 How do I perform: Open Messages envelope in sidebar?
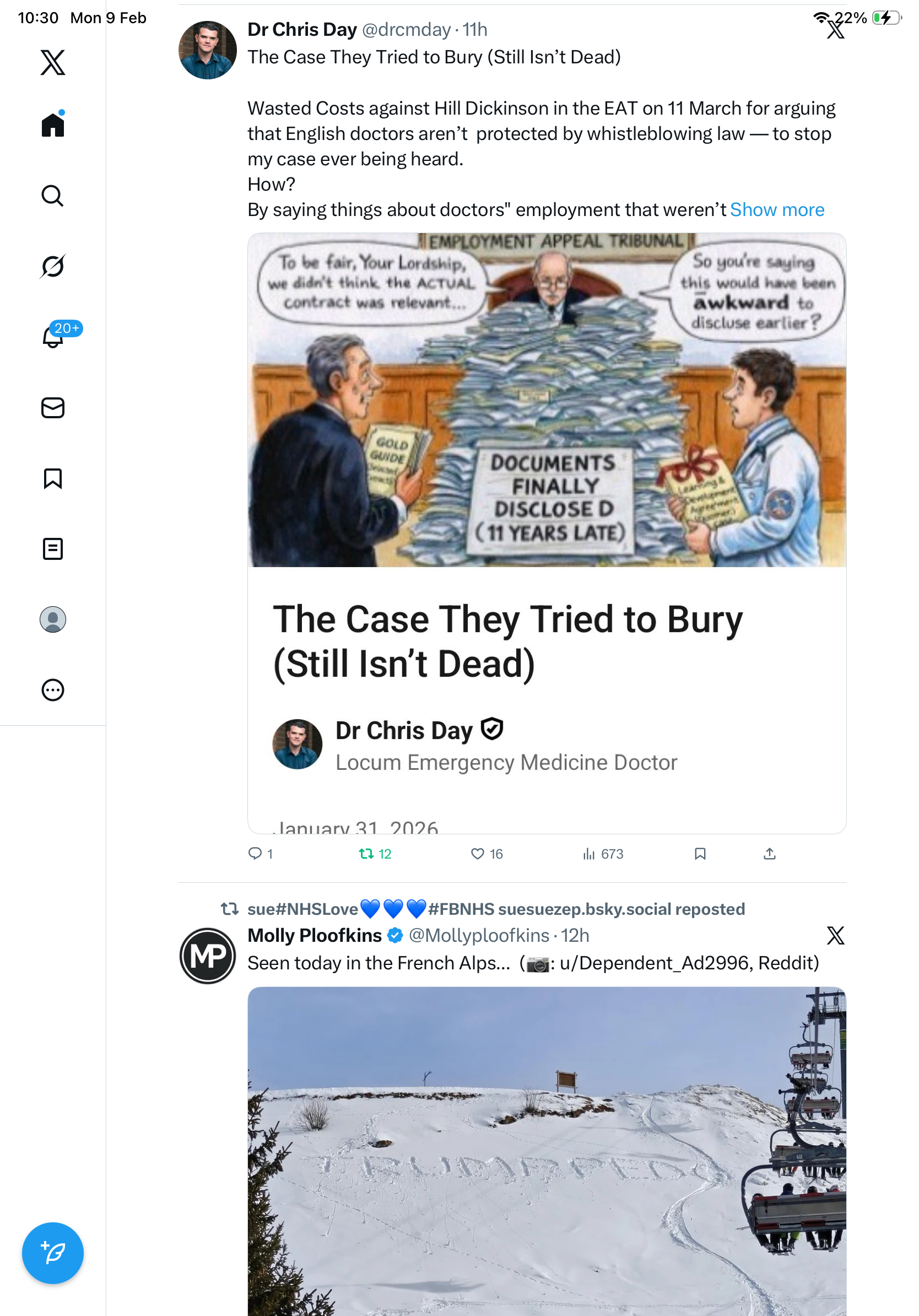(x=53, y=408)
